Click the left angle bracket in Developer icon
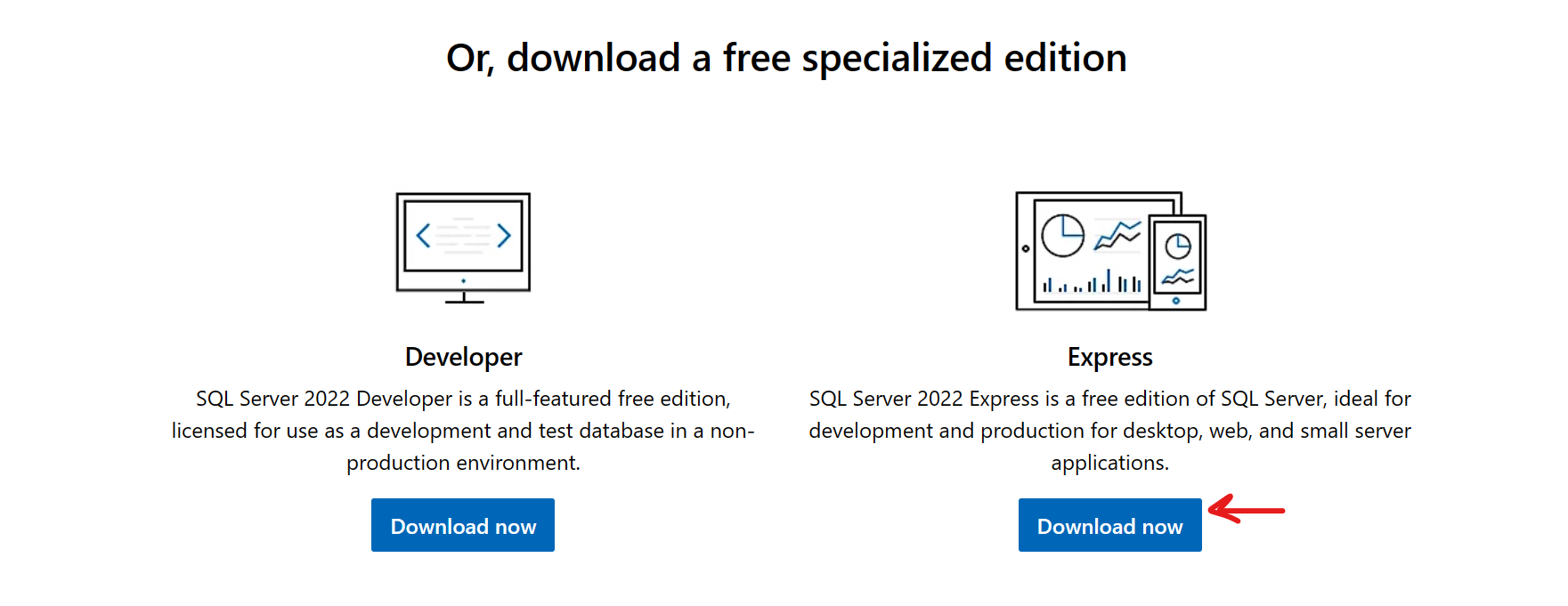The width and height of the screenshot is (1568, 606). (424, 236)
